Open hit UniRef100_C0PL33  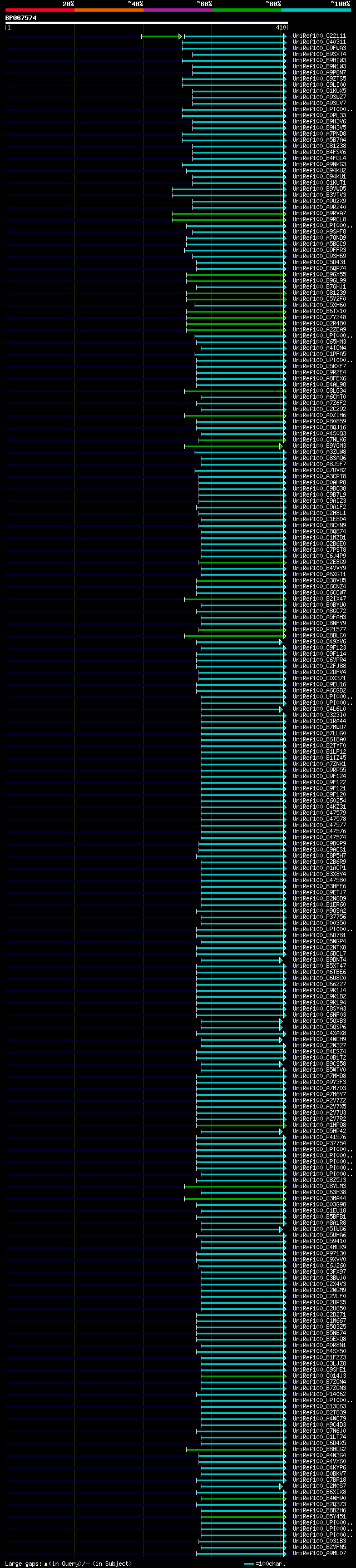(319, 116)
